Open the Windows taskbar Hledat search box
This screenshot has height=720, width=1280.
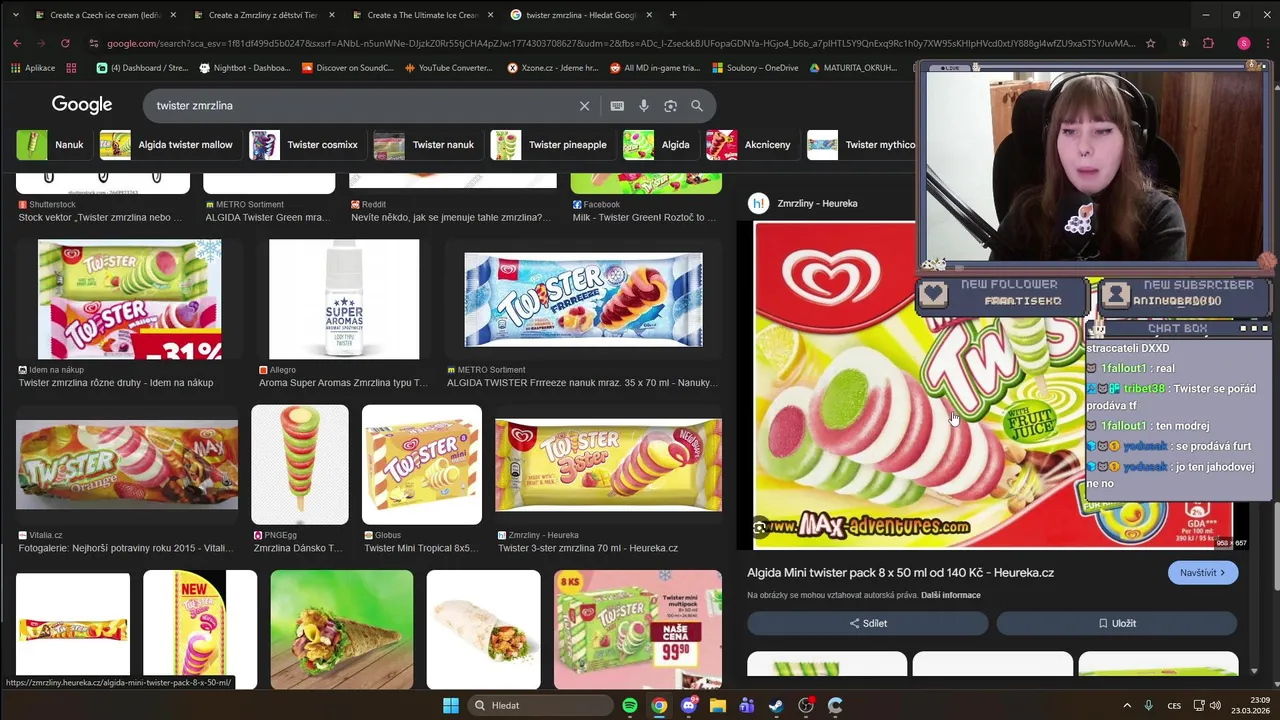pos(540,705)
